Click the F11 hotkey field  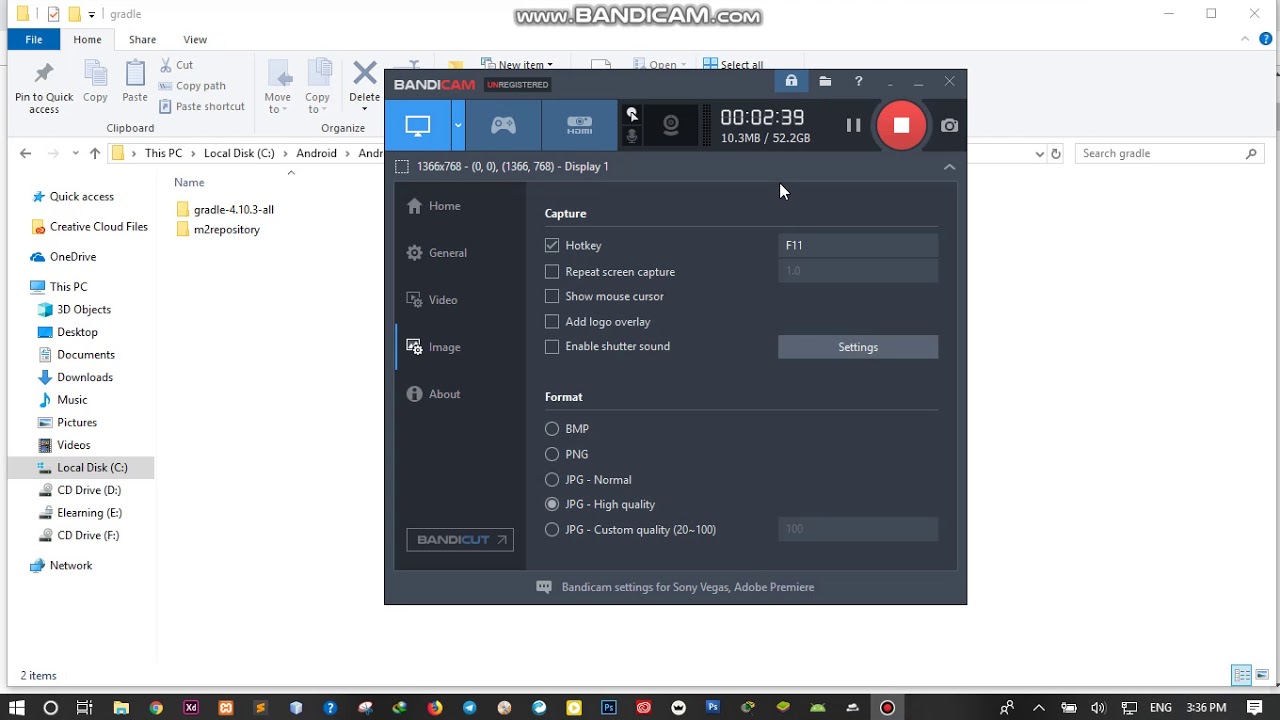point(858,245)
